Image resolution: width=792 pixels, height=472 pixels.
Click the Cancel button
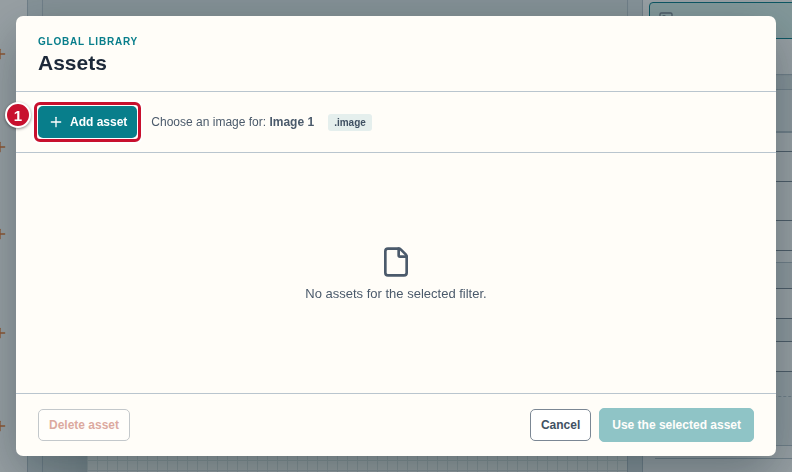tap(560, 425)
